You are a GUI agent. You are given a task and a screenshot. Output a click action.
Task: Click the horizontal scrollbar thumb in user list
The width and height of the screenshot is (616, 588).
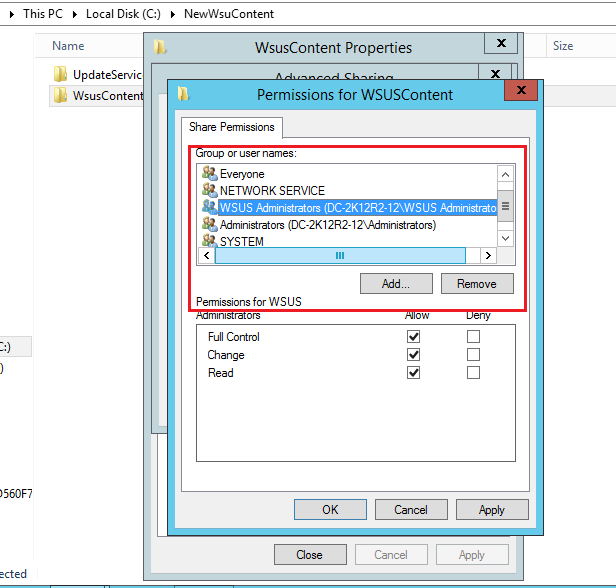(340, 256)
